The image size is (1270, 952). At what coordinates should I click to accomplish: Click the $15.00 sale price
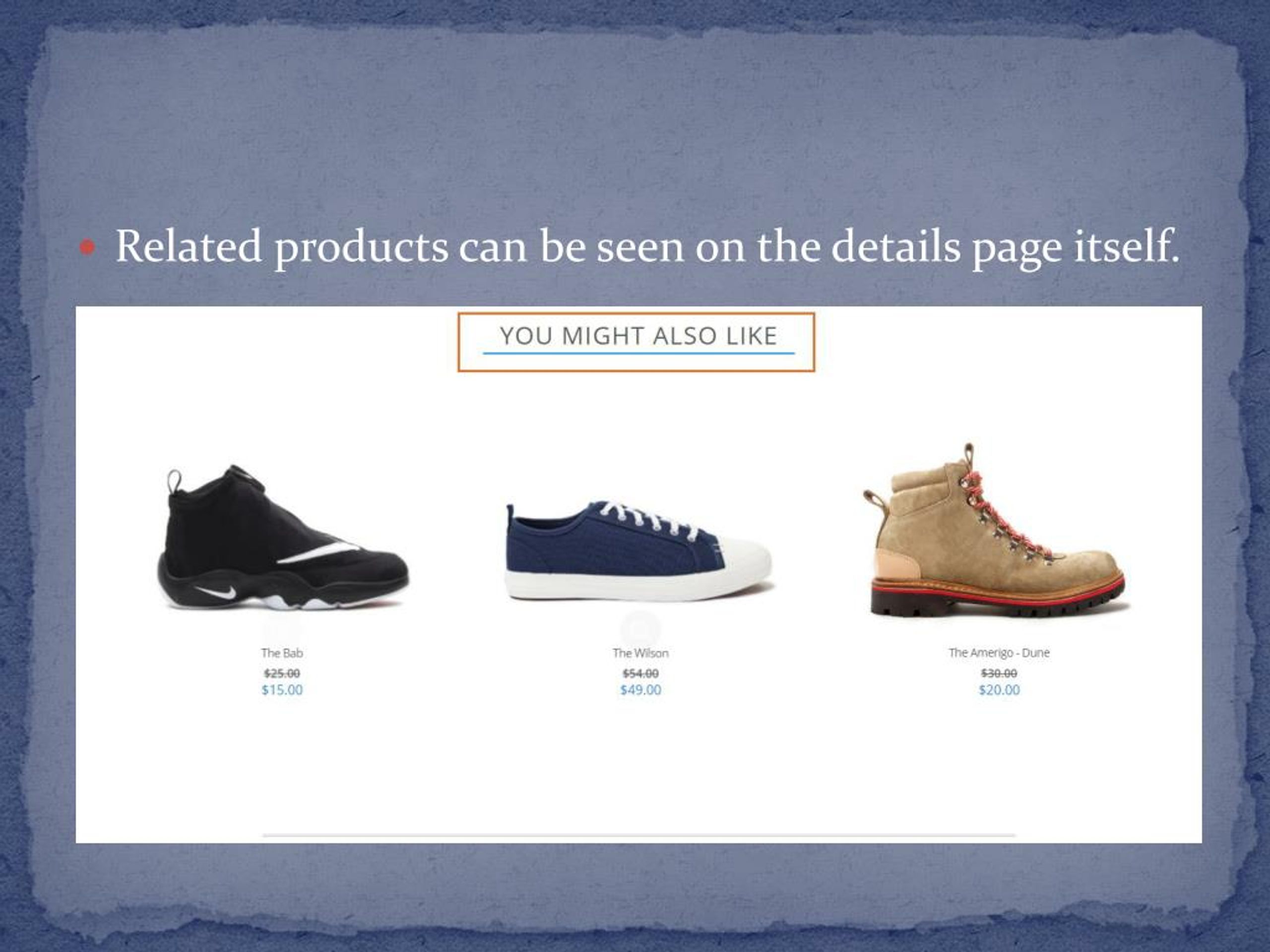click(x=282, y=690)
